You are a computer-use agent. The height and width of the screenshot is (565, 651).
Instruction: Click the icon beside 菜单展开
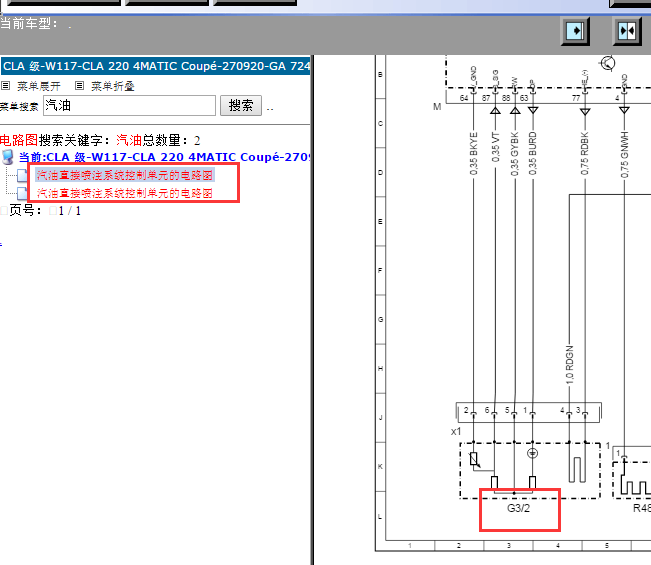5,86
